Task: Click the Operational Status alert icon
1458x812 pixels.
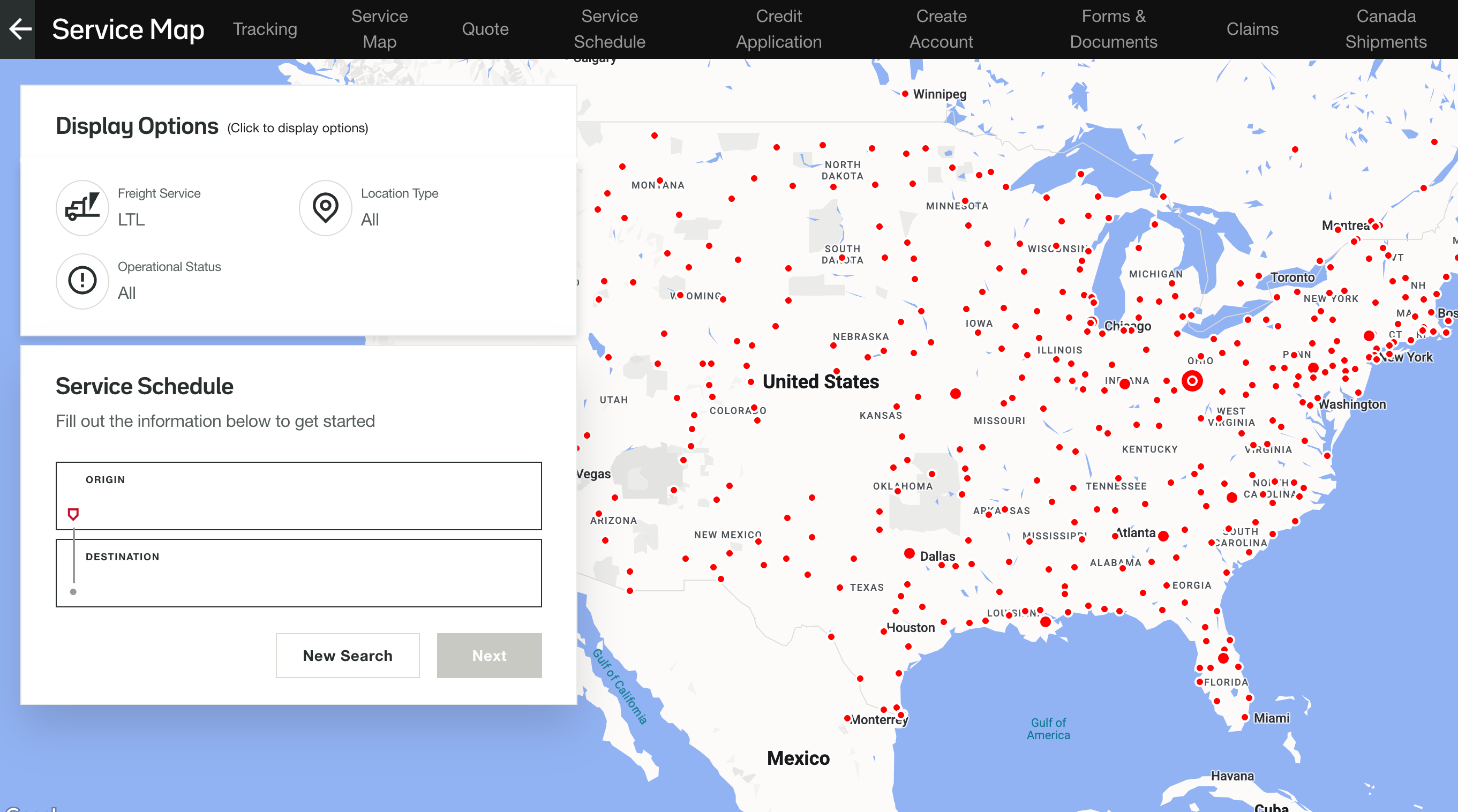Action: 82,281
